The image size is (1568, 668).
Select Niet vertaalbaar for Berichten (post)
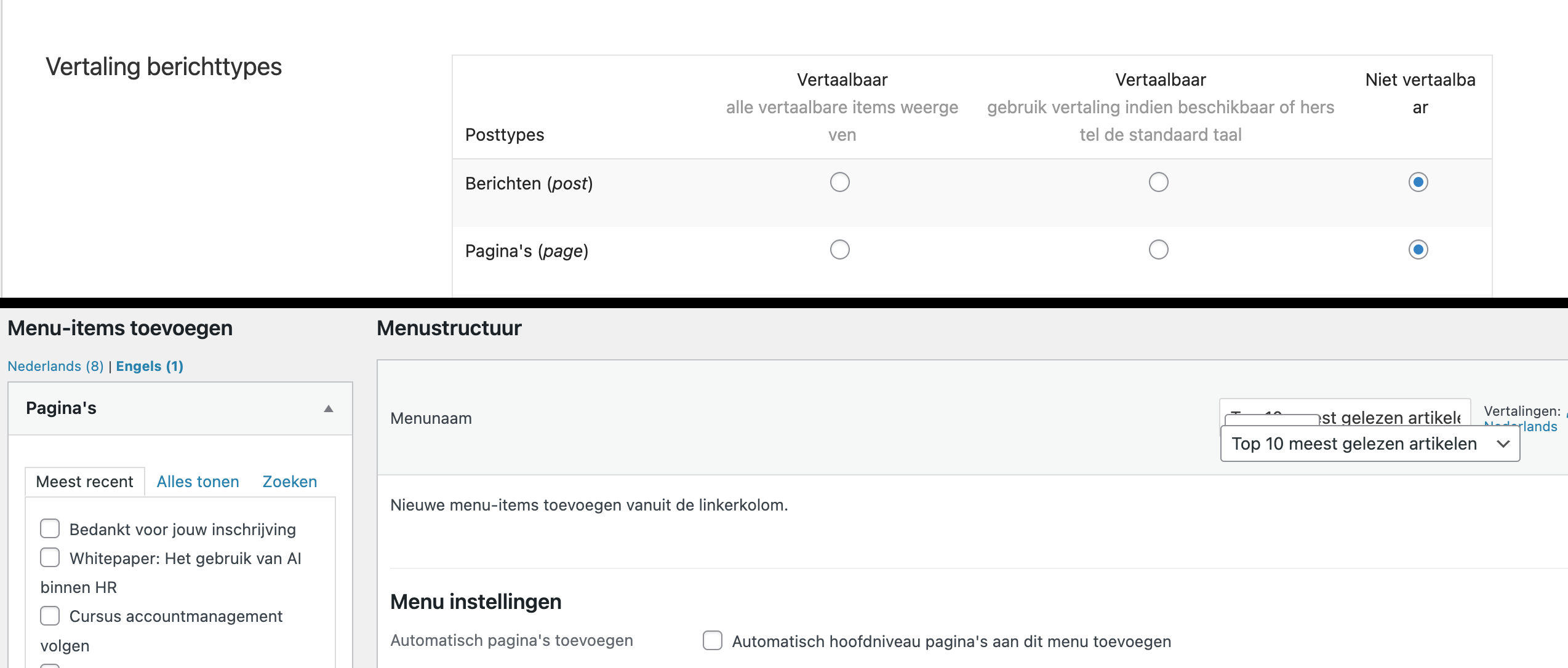tap(1418, 182)
